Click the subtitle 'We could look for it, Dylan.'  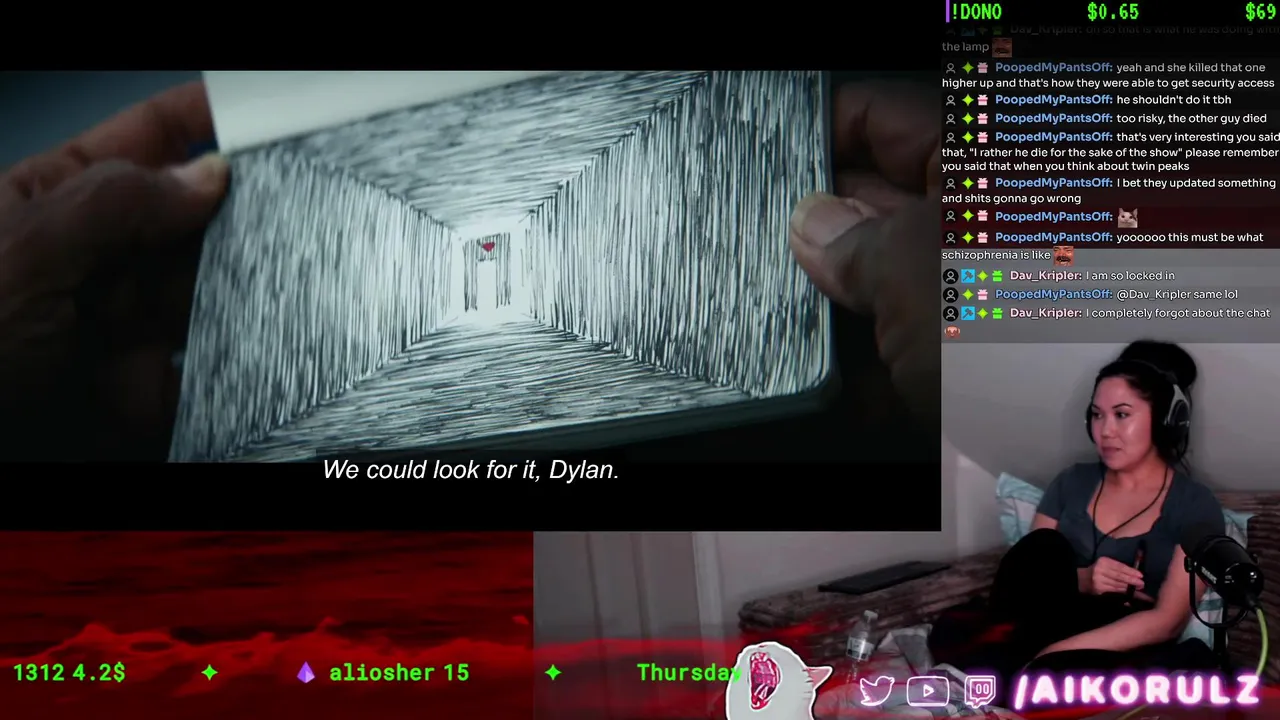471,470
